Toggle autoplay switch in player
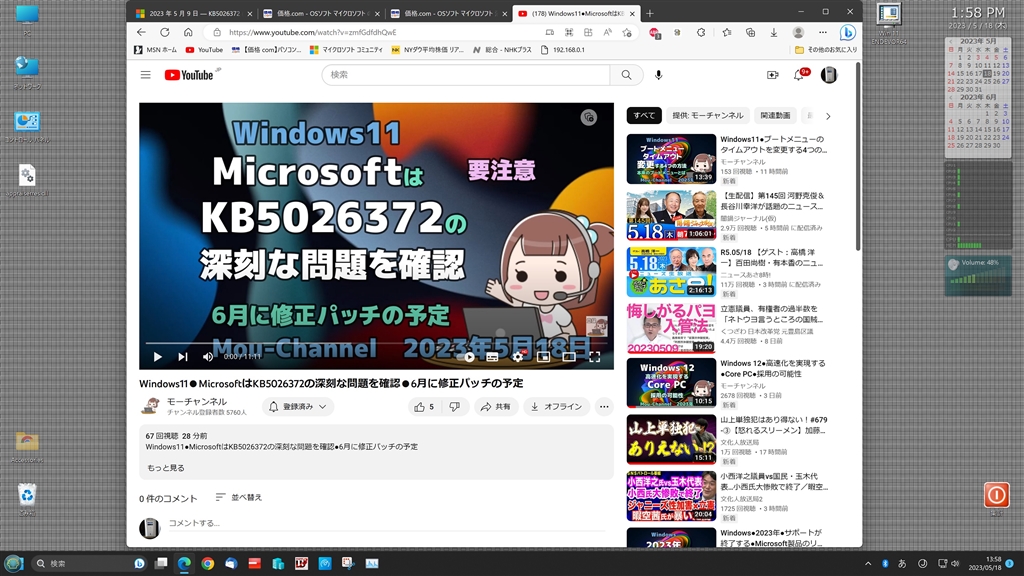Image resolution: width=1024 pixels, height=576 pixels. (x=468, y=357)
